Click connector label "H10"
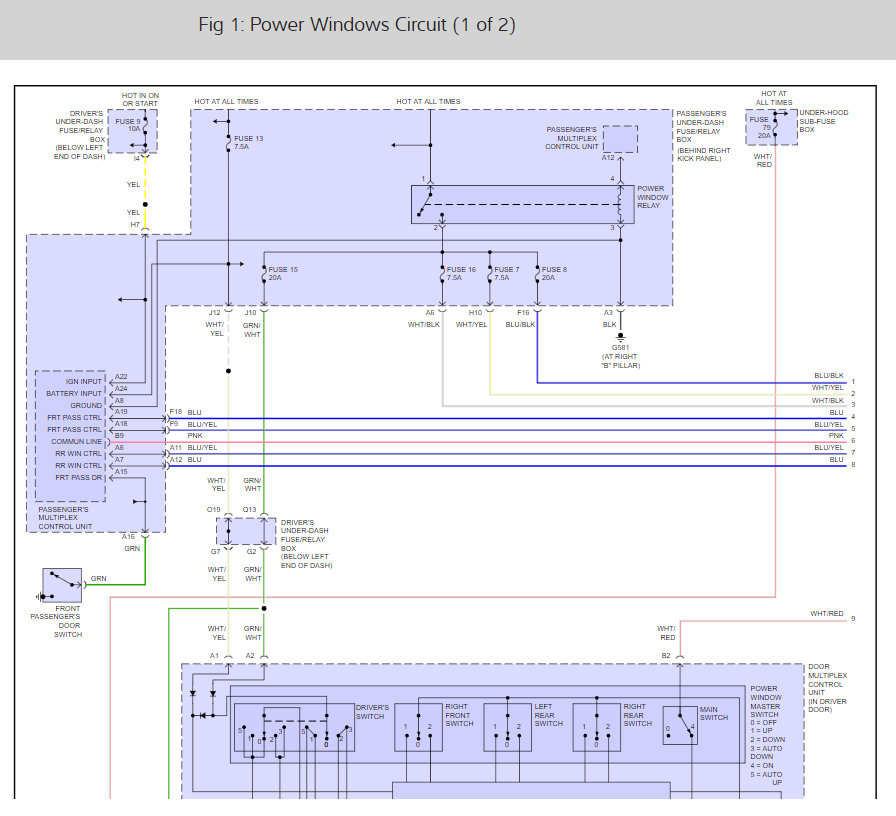The width and height of the screenshot is (896, 816). [475, 313]
